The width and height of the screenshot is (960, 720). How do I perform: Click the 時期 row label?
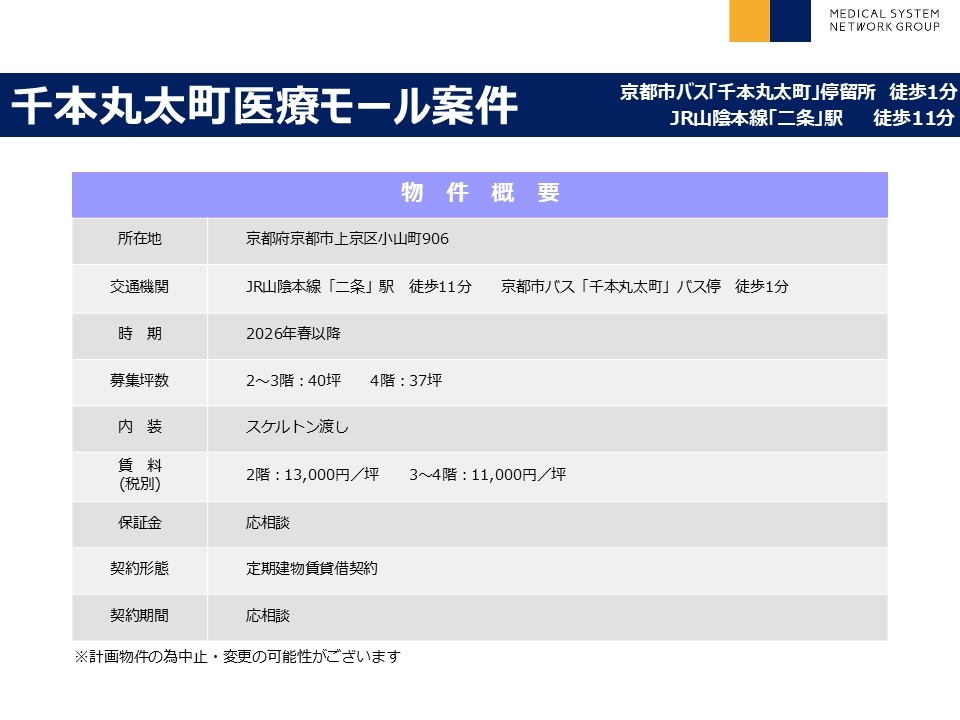(x=140, y=334)
